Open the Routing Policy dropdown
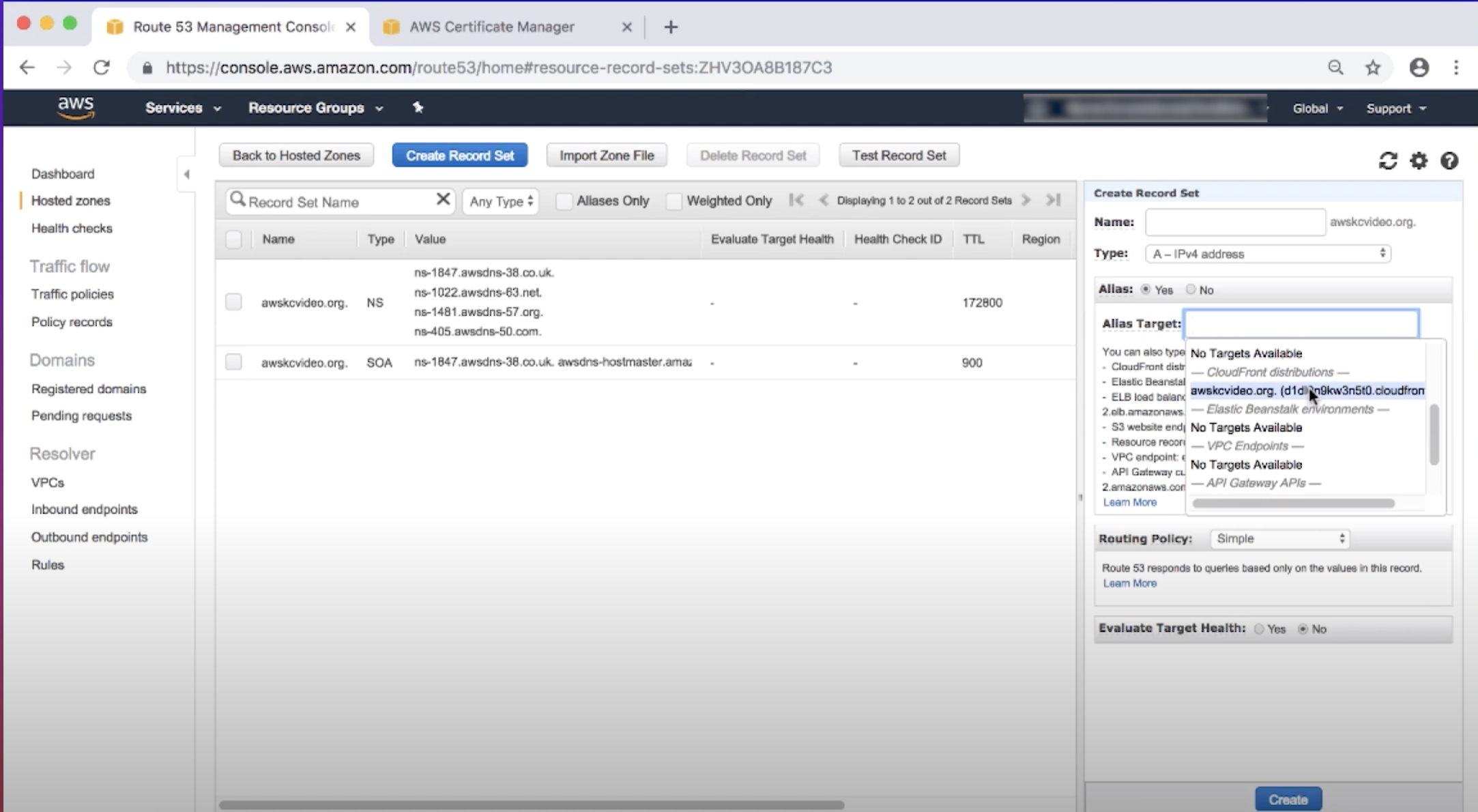1478x812 pixels. 1279,538
